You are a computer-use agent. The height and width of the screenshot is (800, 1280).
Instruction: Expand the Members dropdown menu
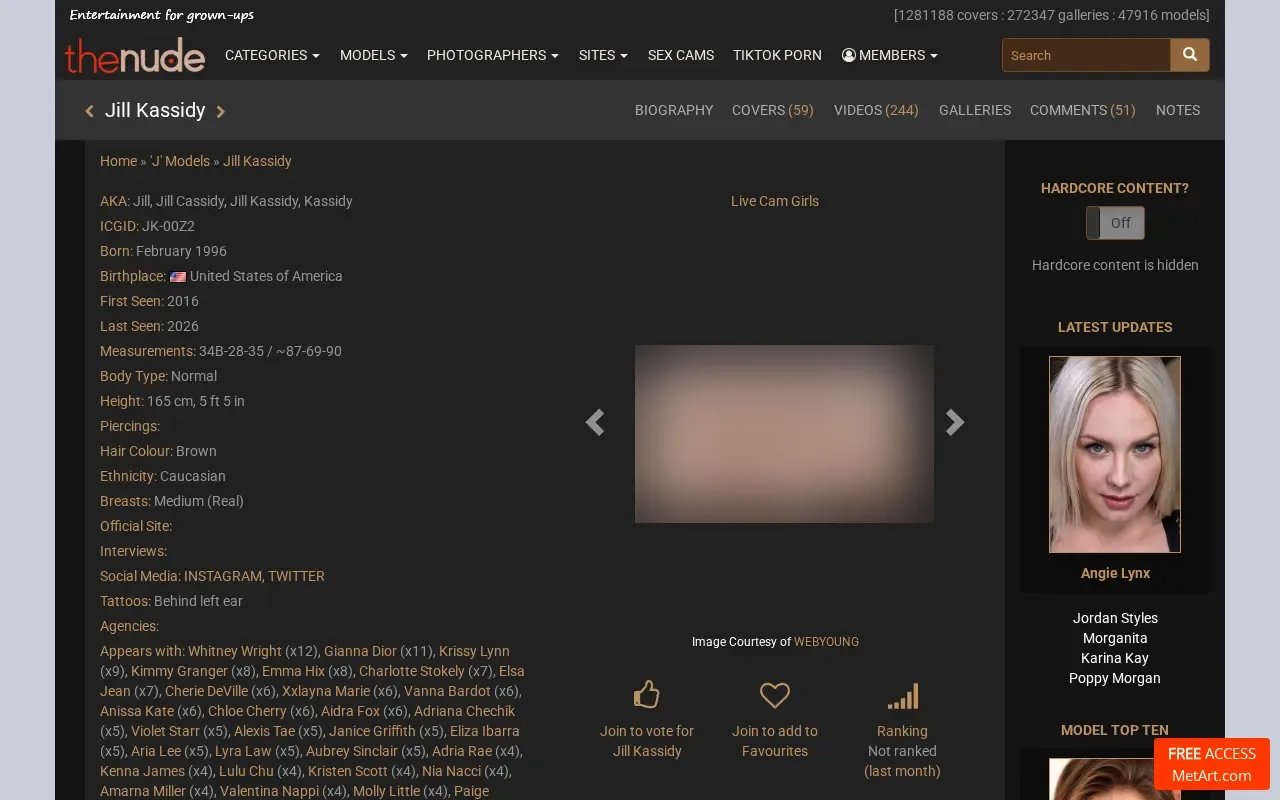[x=890, y=55]
